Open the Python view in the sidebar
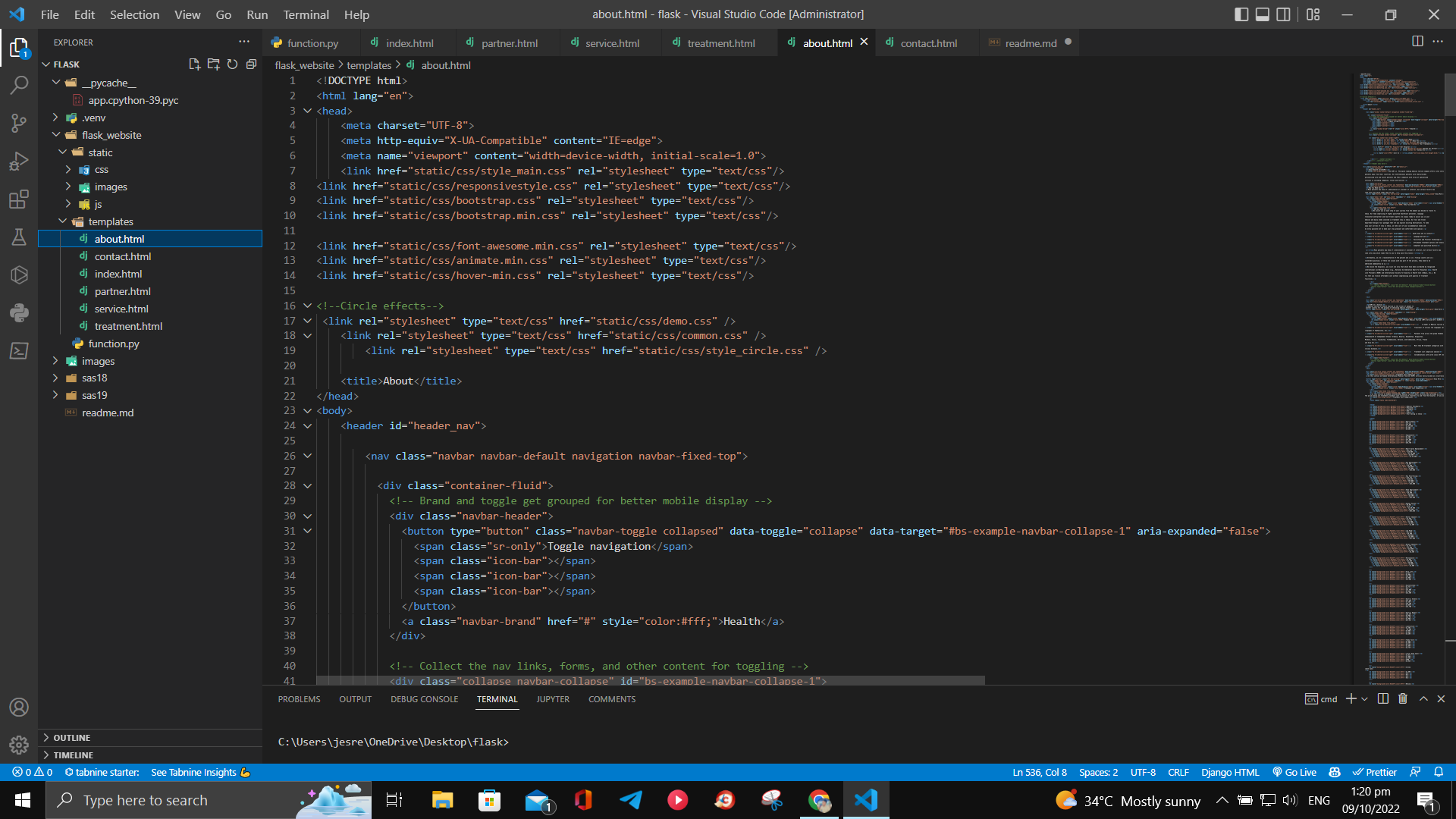 pyautogui.click(x=19, y=312)
